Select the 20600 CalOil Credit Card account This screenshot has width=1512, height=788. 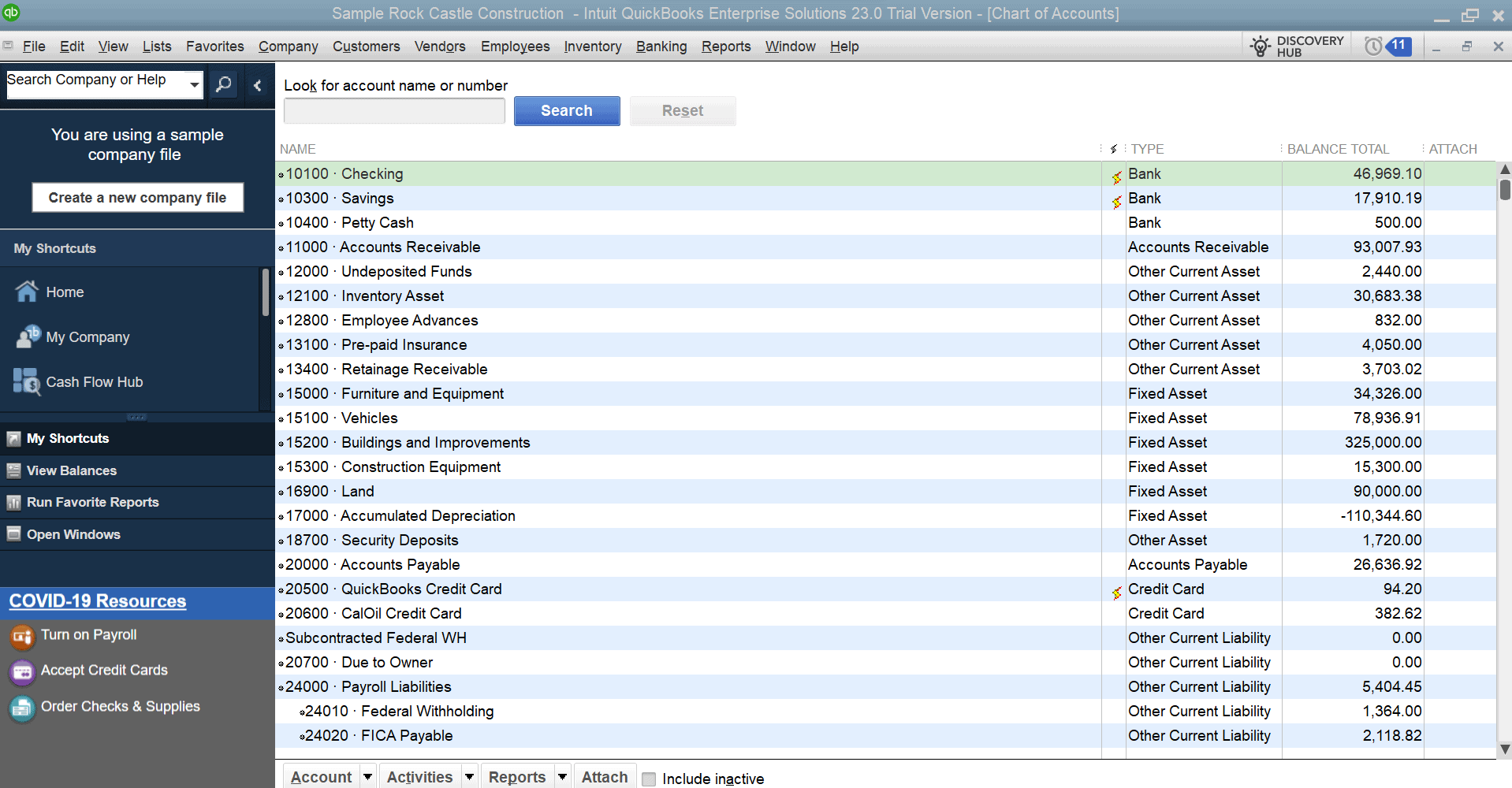tap(885, 614)
